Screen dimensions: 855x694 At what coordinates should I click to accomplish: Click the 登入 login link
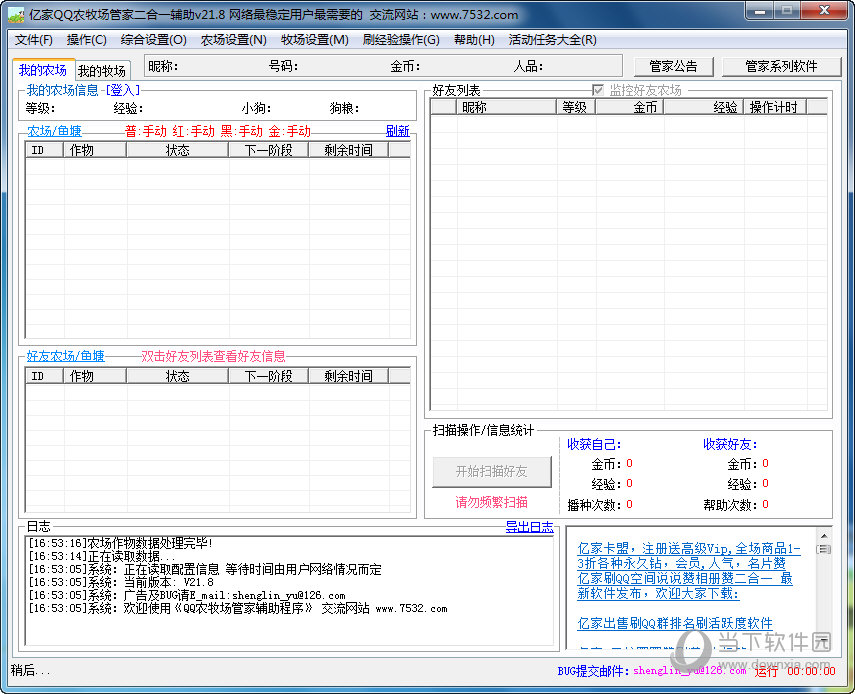(x=124, y=90)
